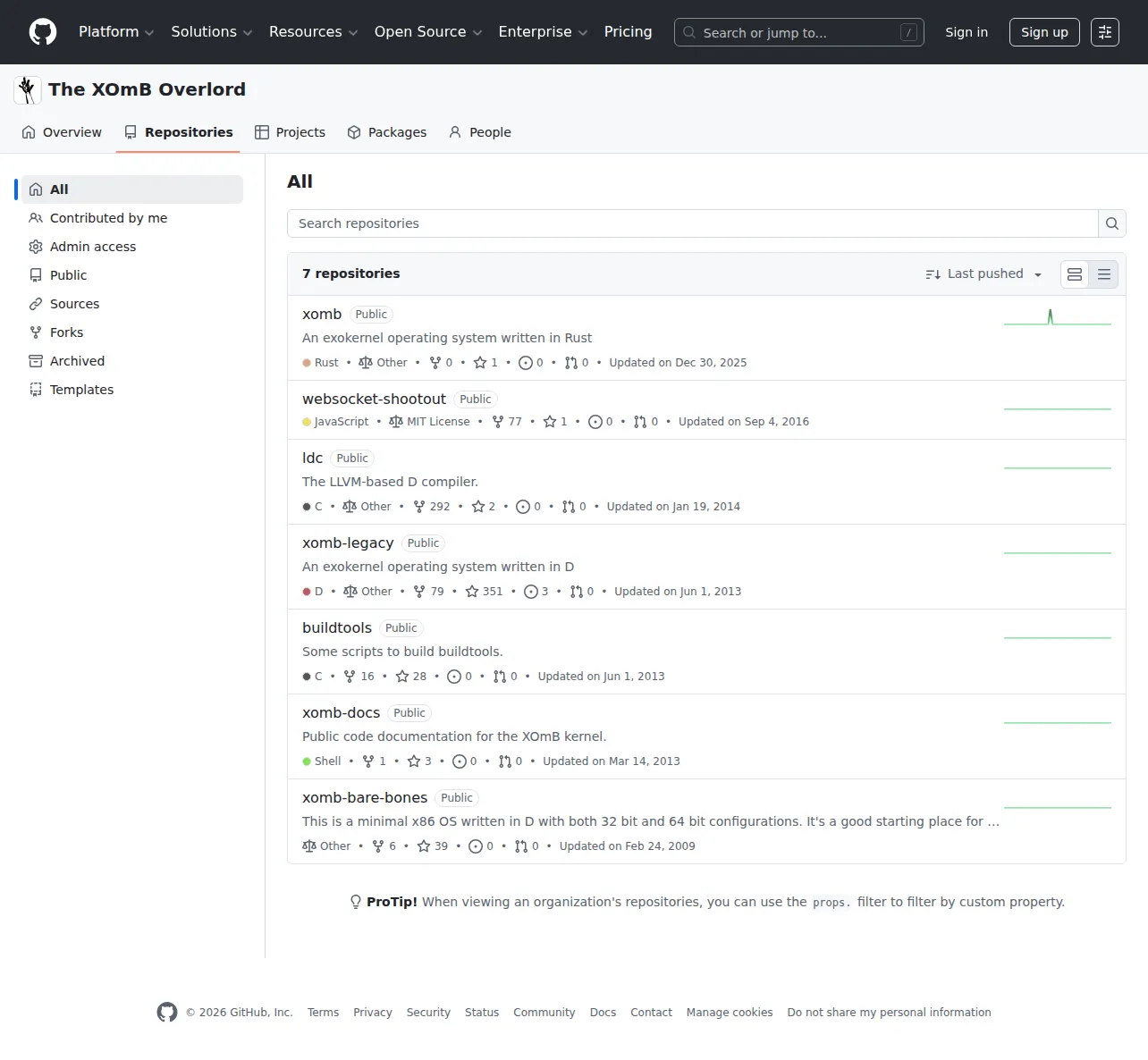Filter repositories by Forks
The width and height of the screenshot is (1148, 1060).
coord(132,332)
